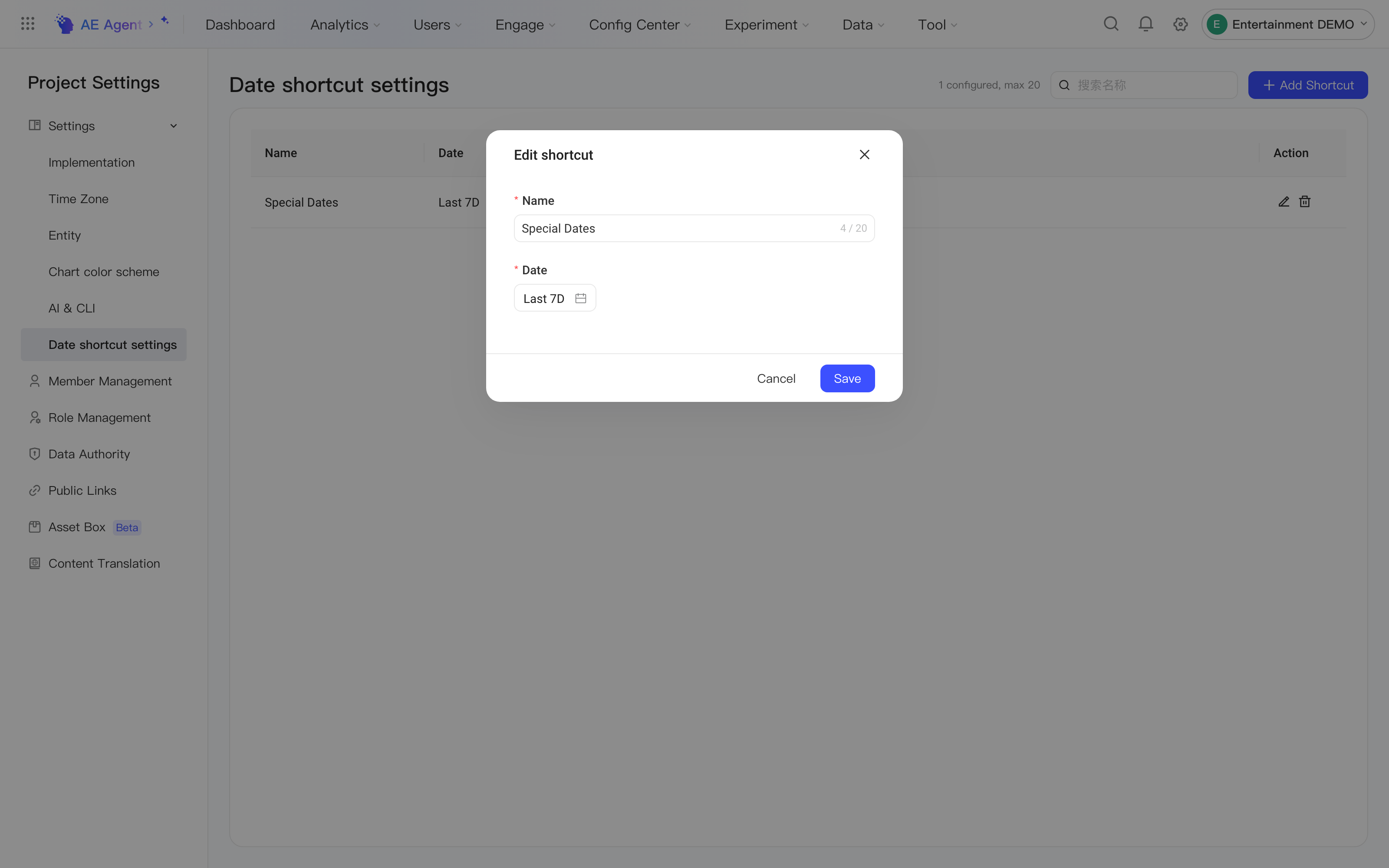
Task: Select Chart color scheme setting
Action: pos(104,272)
